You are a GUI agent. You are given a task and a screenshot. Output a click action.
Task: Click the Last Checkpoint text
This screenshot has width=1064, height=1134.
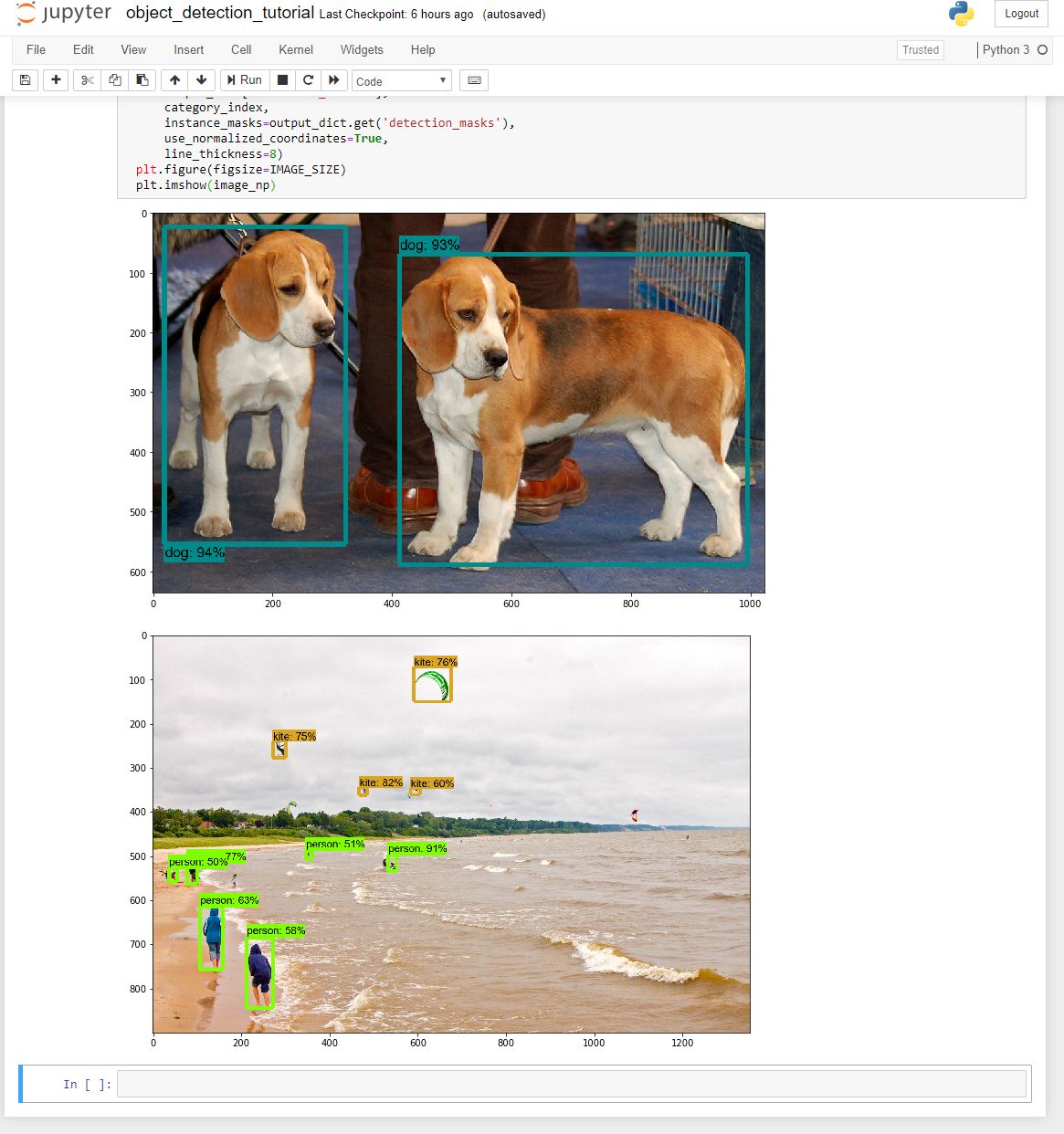point(396,15)
